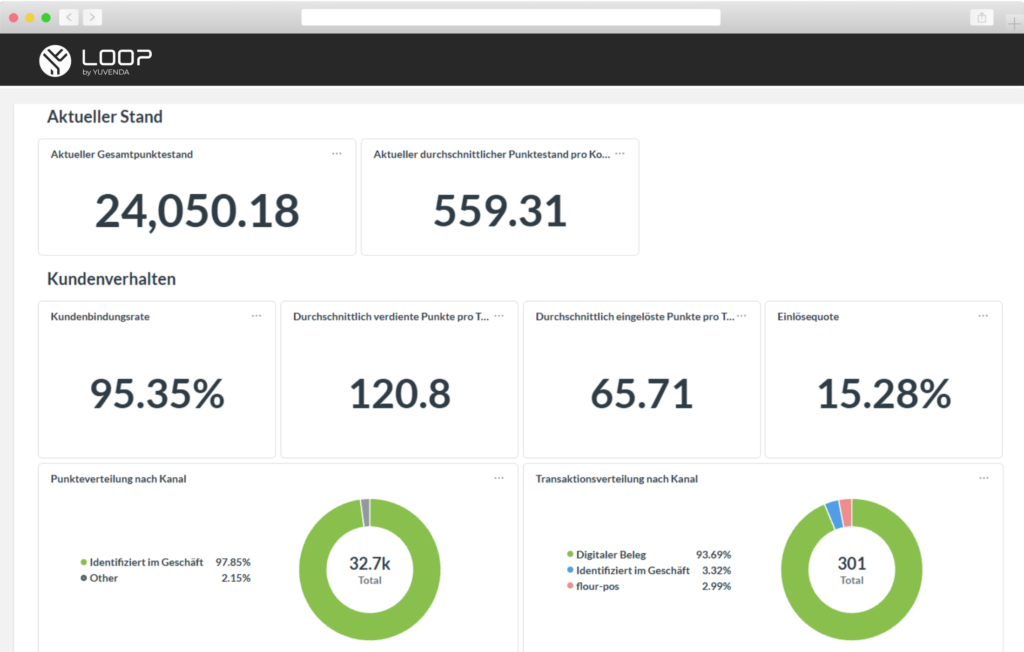Toggle the flour-pos legend entry
The width and height of the screenshot is (1024, 652).
click(x=593, y=586)
